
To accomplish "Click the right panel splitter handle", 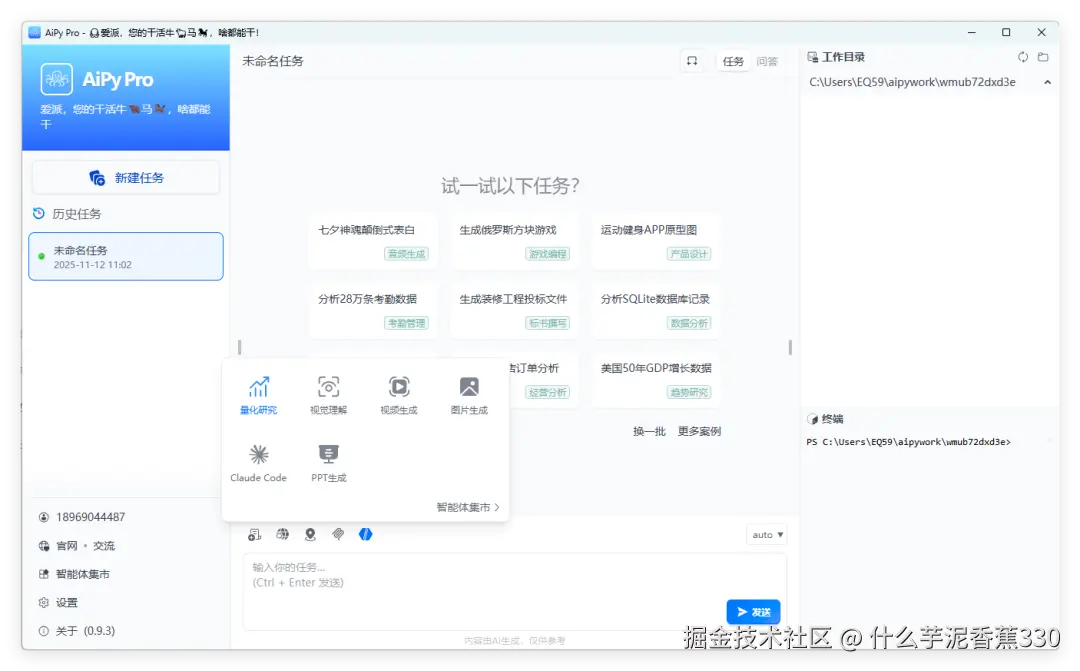I will 790,347.
